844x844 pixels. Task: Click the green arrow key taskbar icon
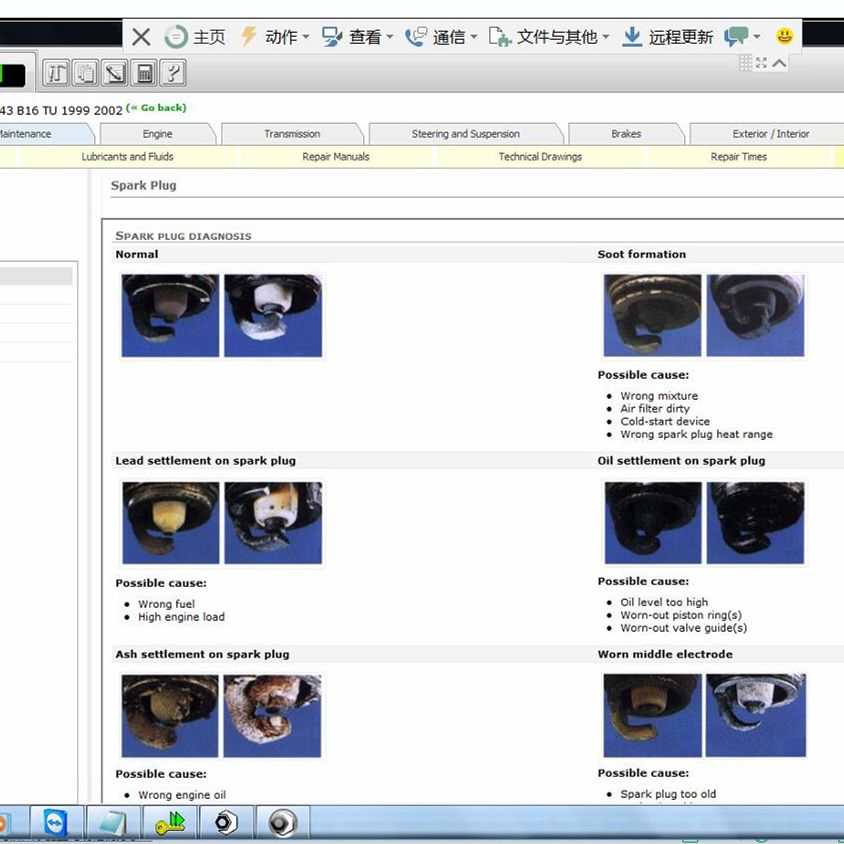coord(170,823)
